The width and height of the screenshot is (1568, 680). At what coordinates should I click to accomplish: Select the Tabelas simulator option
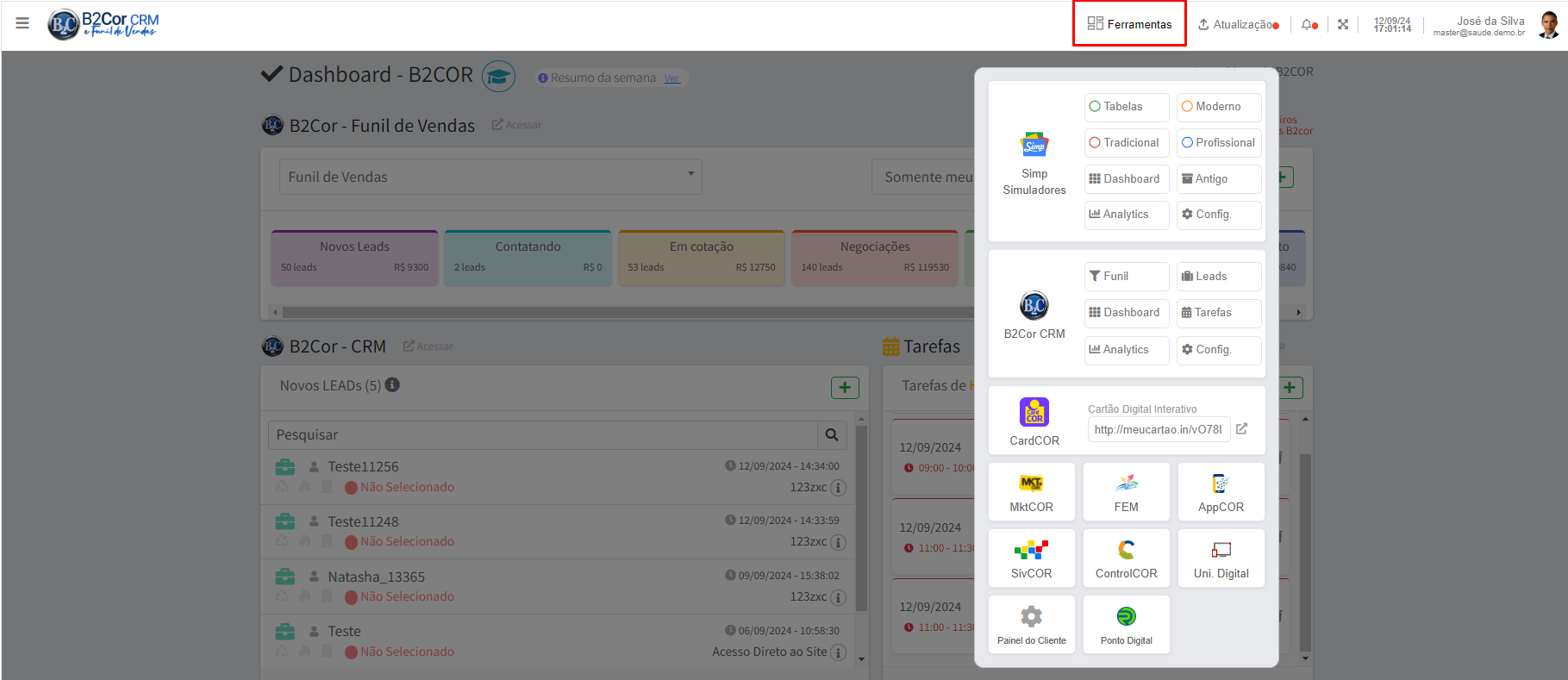click(x=1126, y=107)
